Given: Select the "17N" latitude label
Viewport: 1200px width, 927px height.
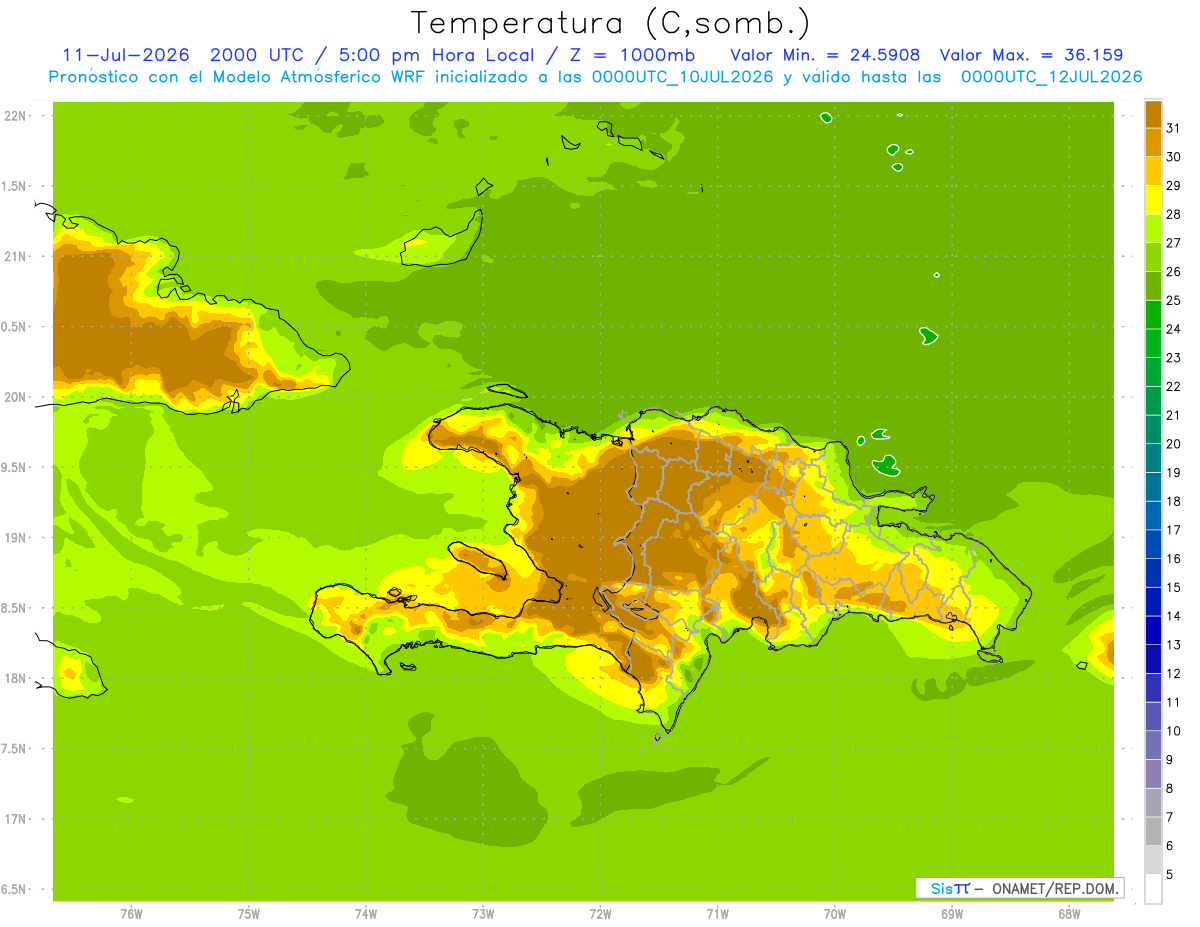Looking at the screenshot, I should (x=16, y=819).
